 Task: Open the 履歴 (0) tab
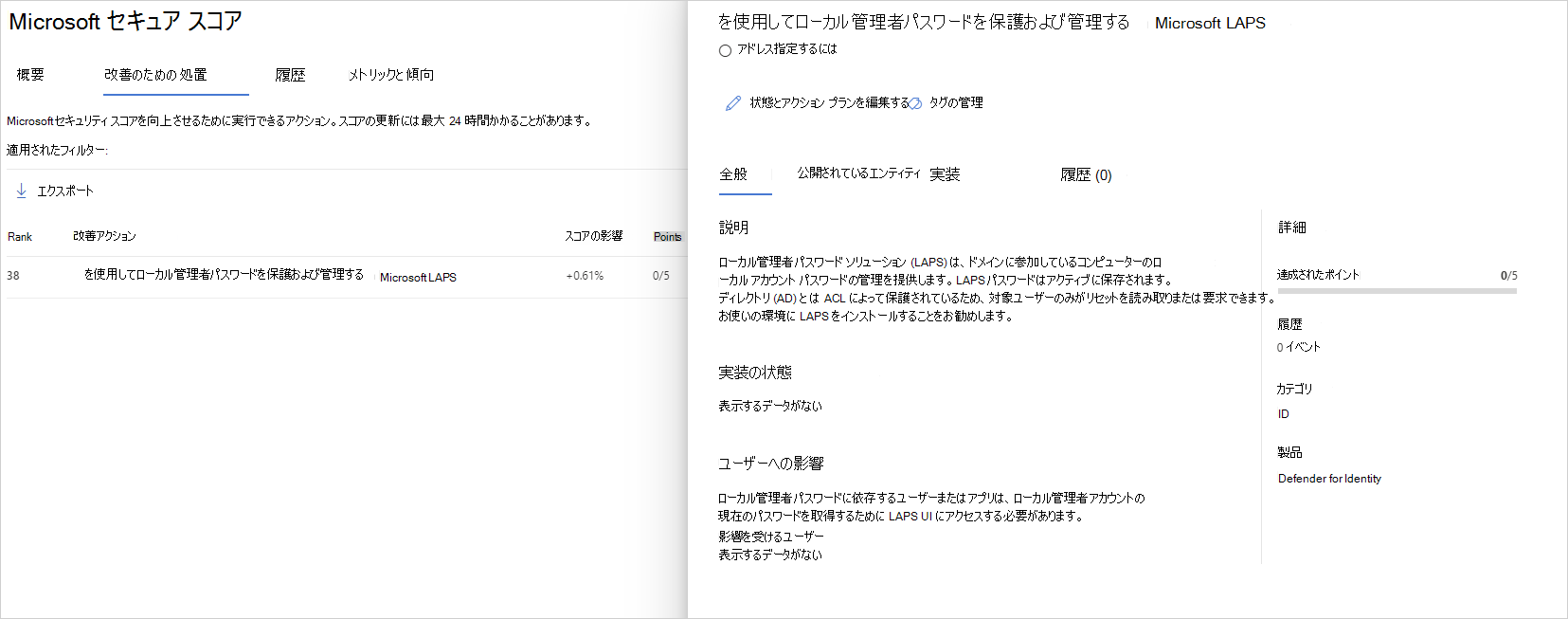click(1086, 174)
